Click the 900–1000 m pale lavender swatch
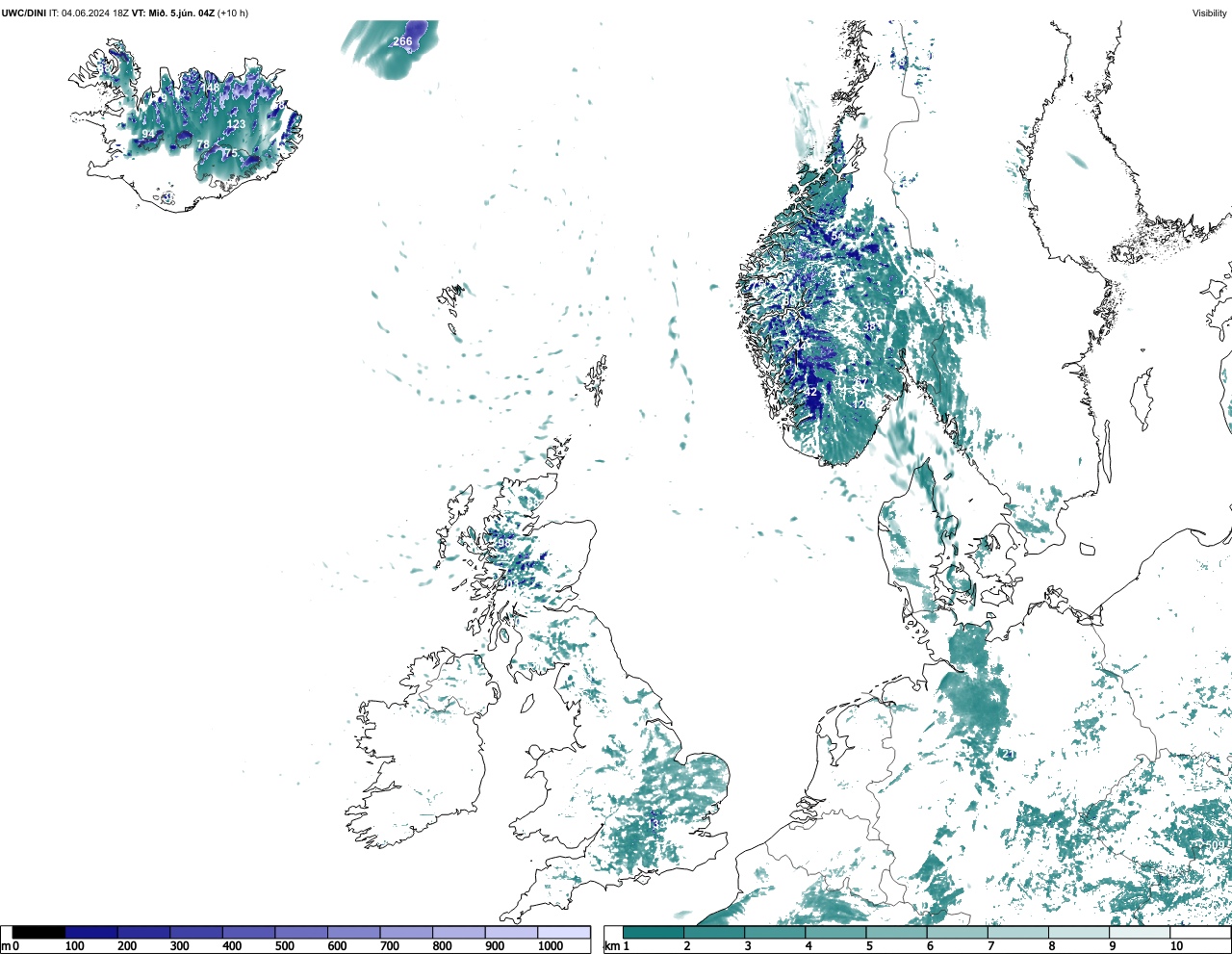 (x=511, y=932)
